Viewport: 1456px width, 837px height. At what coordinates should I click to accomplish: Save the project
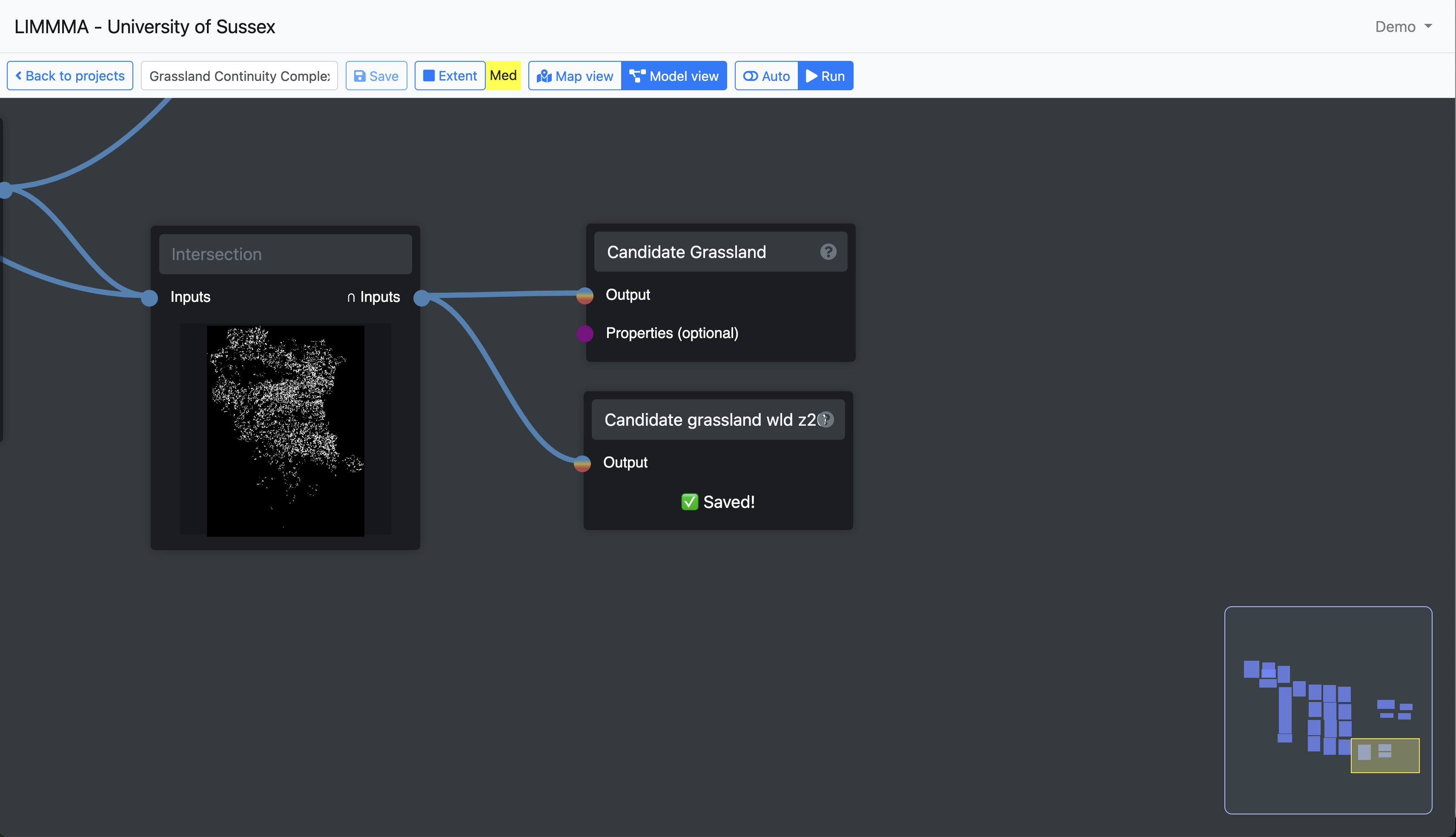376,76
